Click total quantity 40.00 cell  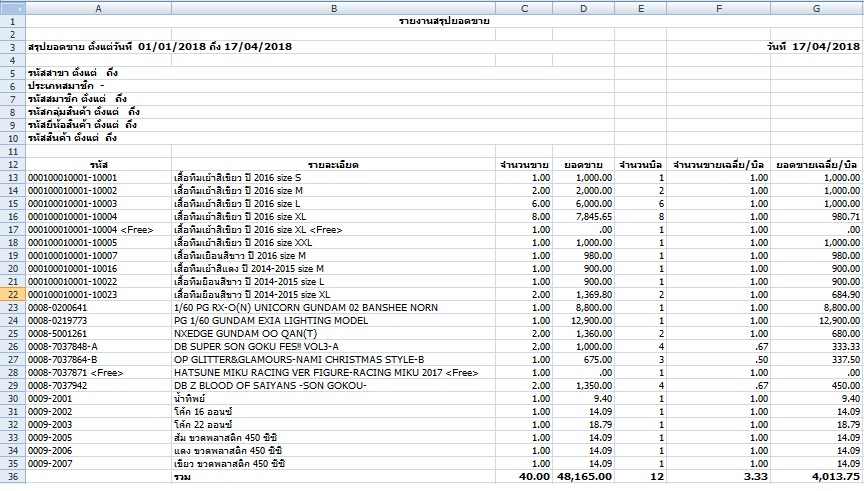[x=524, y=477]
